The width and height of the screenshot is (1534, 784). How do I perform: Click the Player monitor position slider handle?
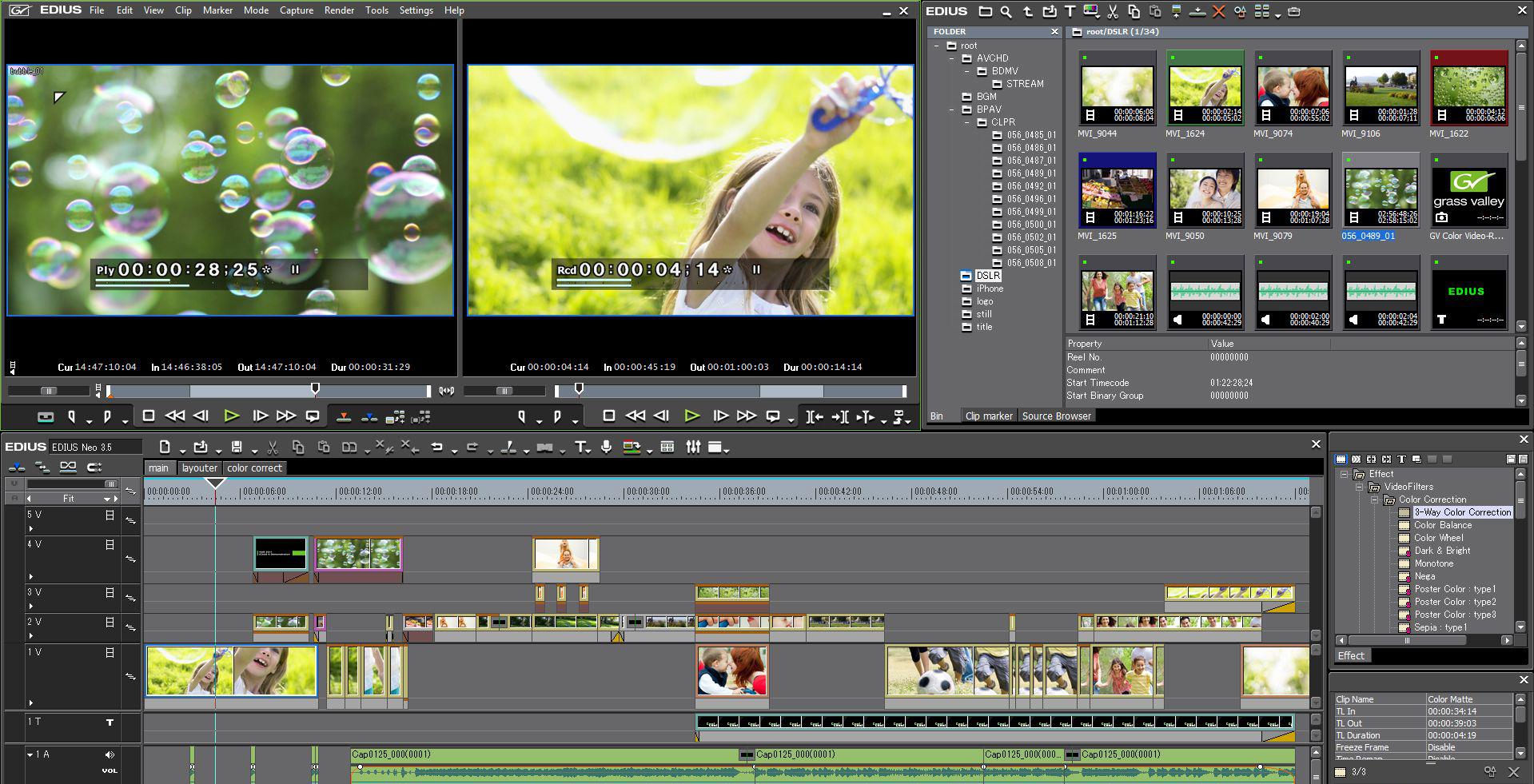coord(315,388)
